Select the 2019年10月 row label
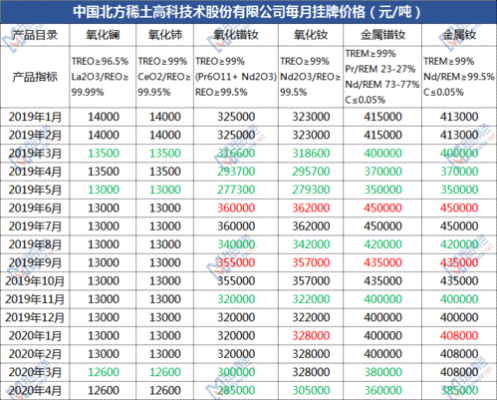Image resolution: width=497 pixels, height=400 pixels. tap(35, 281)
